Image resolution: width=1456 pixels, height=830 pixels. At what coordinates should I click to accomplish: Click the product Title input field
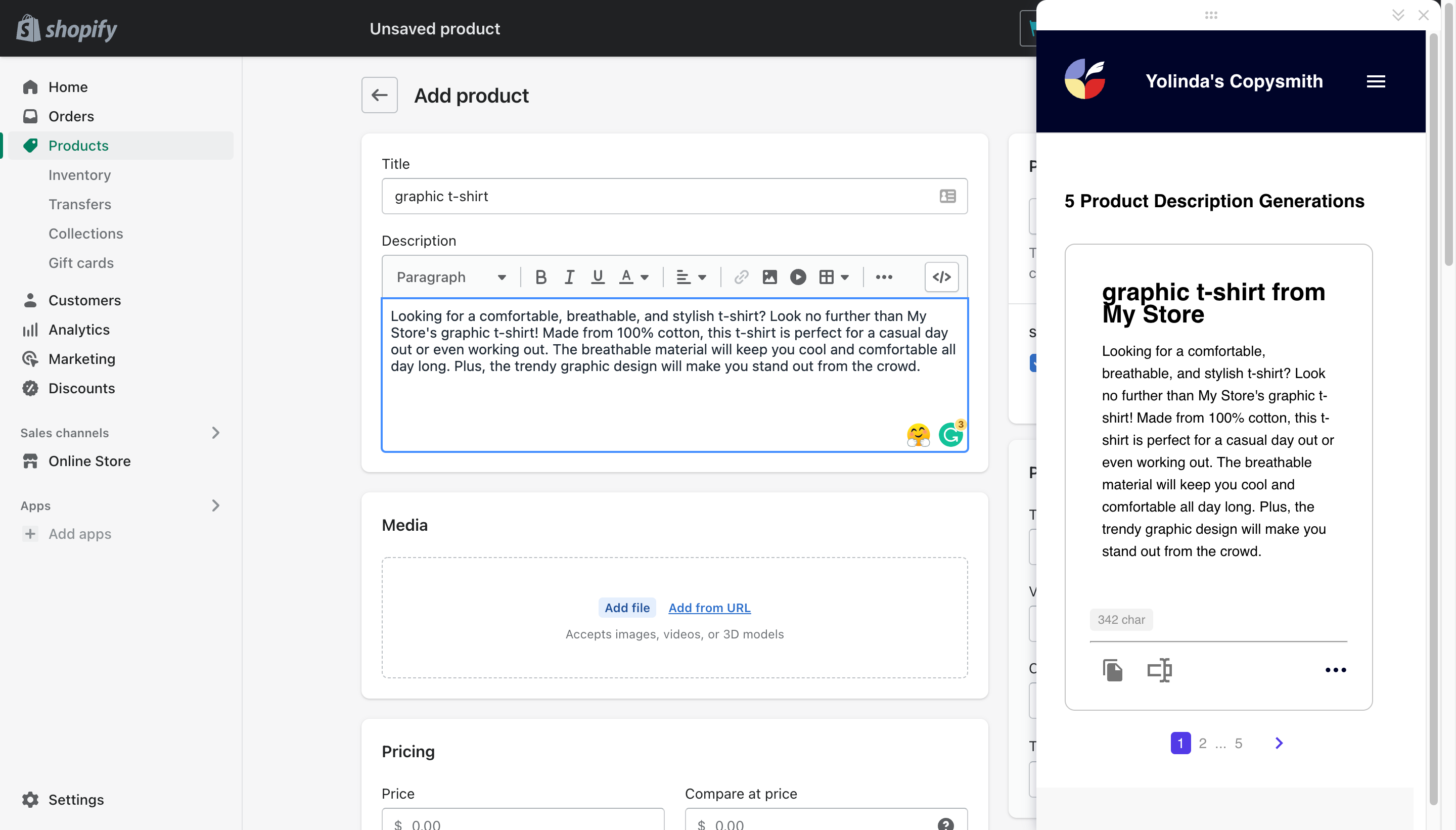tap(661, 196)
